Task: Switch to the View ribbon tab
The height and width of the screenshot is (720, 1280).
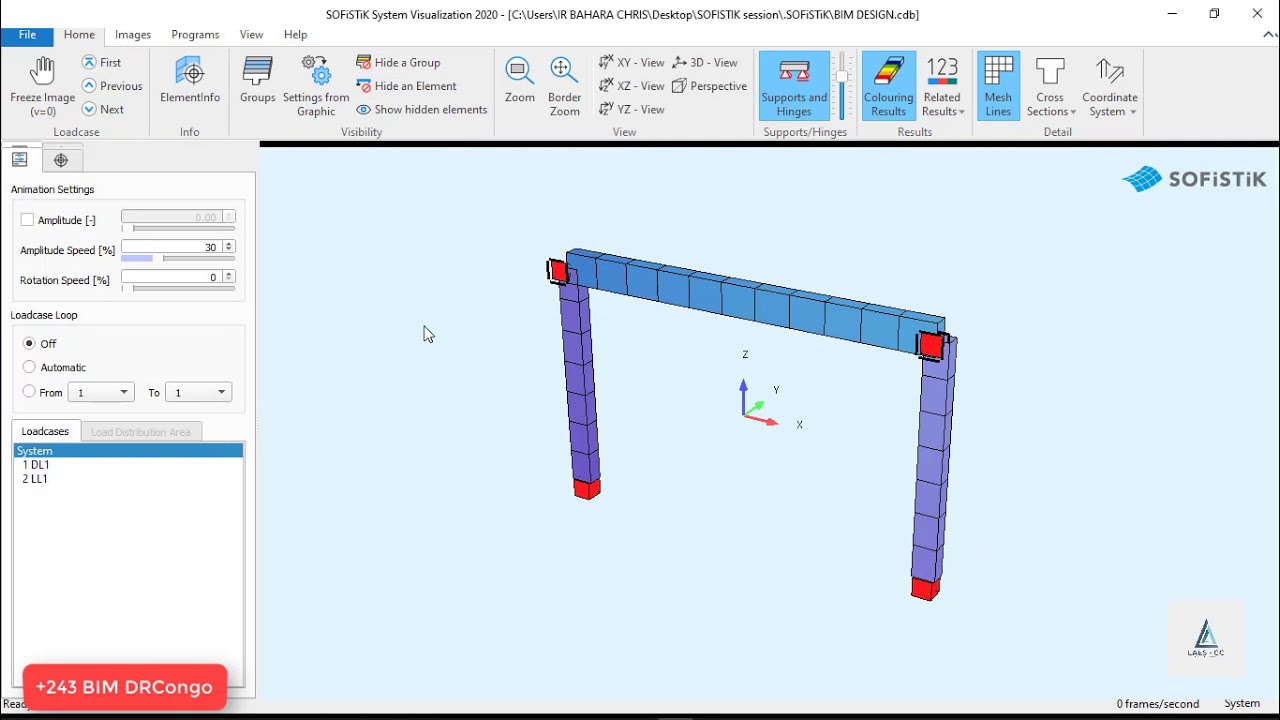Action: [x=252, y=35]
